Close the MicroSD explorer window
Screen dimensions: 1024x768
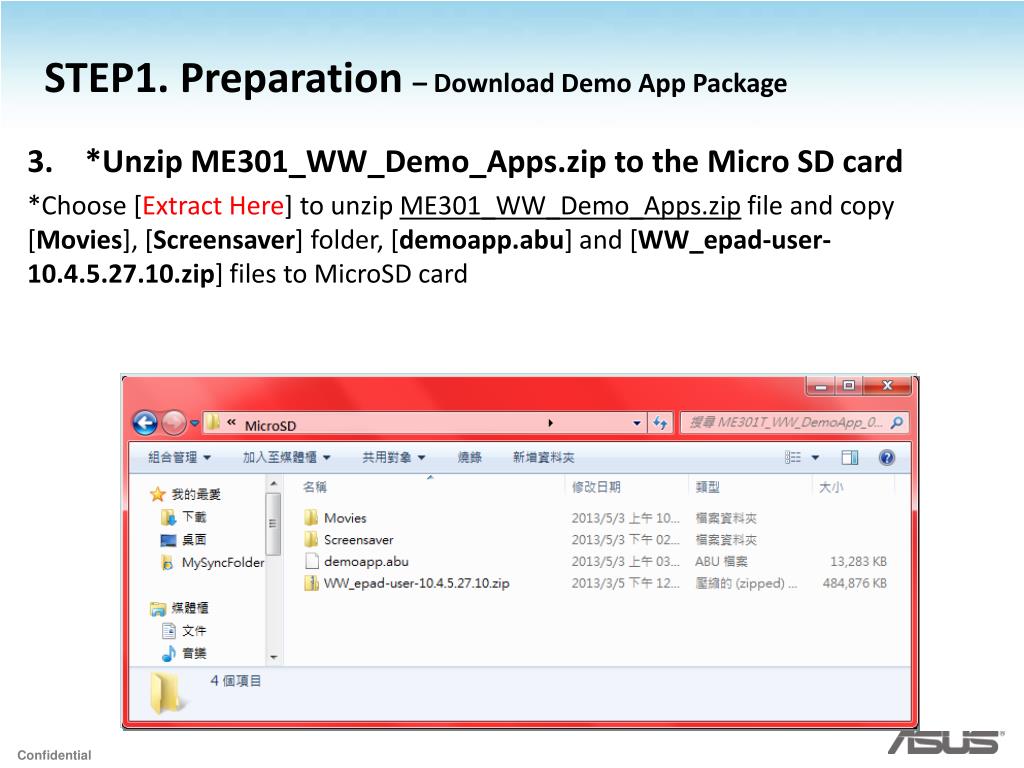[x=887, y=386]
